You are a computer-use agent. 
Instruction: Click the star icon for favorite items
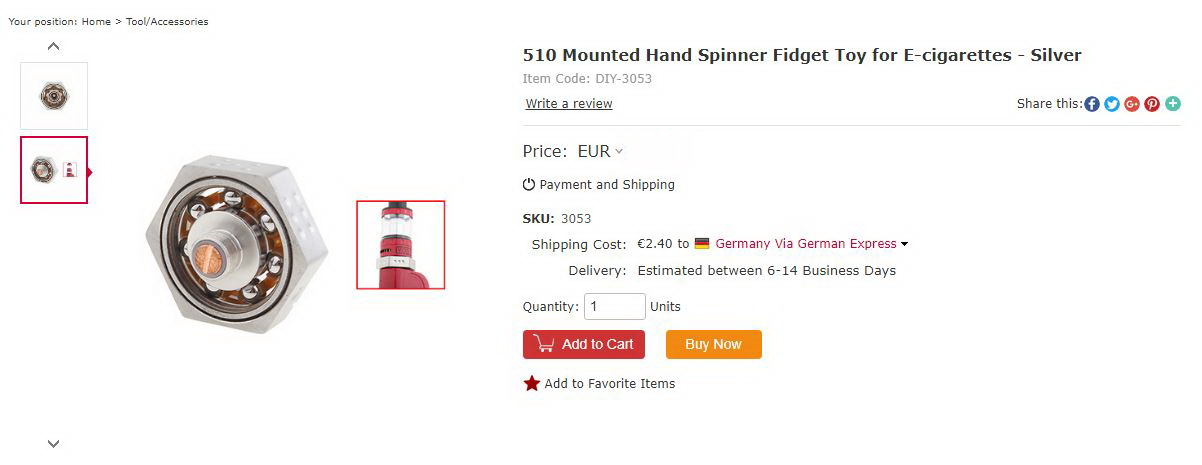click(x=531, y=383)
